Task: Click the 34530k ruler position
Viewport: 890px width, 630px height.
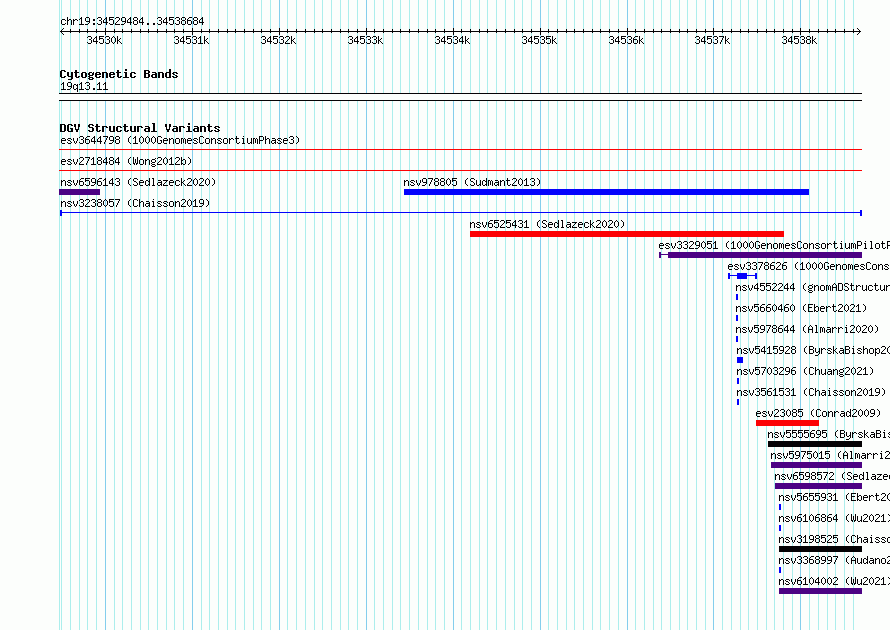Action: point(104,40)
